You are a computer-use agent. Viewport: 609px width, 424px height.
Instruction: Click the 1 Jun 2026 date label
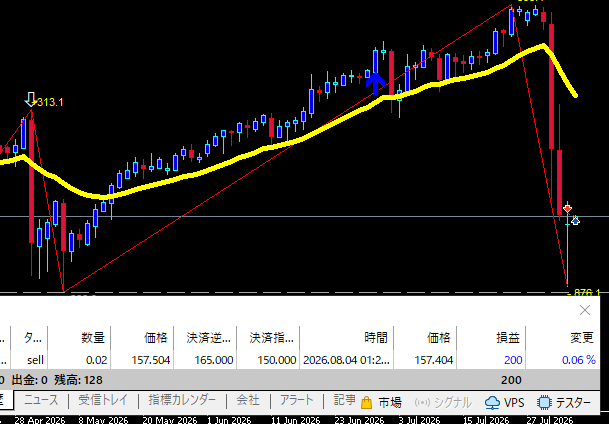click(231, 420)
